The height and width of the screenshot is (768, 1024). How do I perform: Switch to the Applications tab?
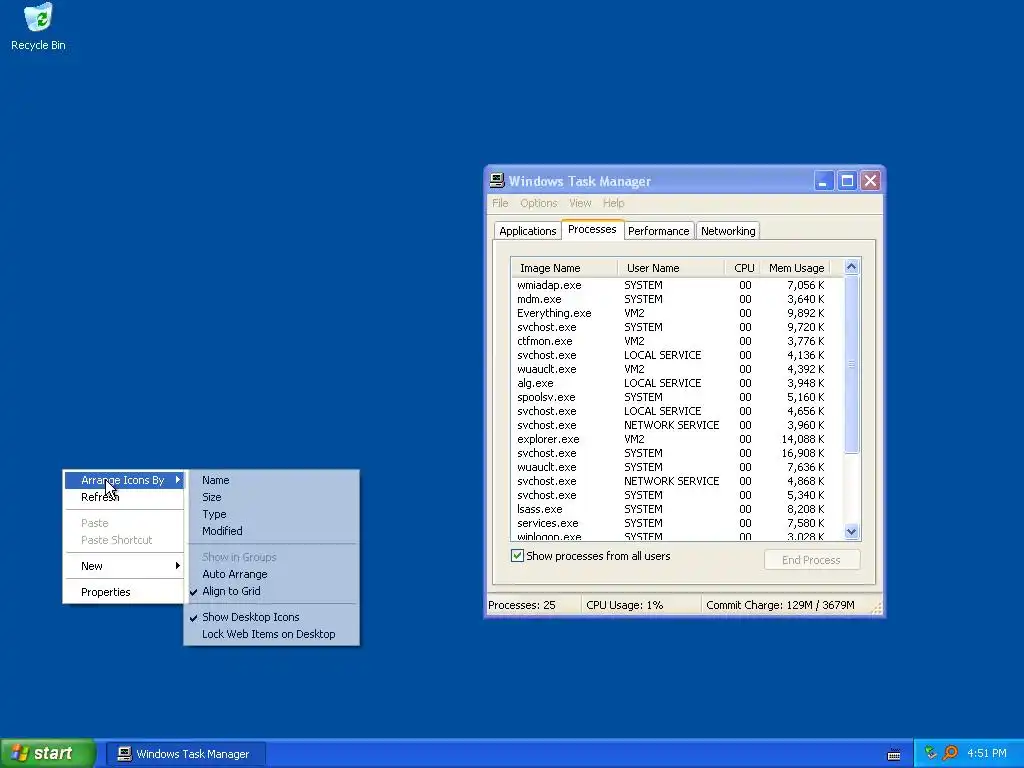click(x=528, y=231)
